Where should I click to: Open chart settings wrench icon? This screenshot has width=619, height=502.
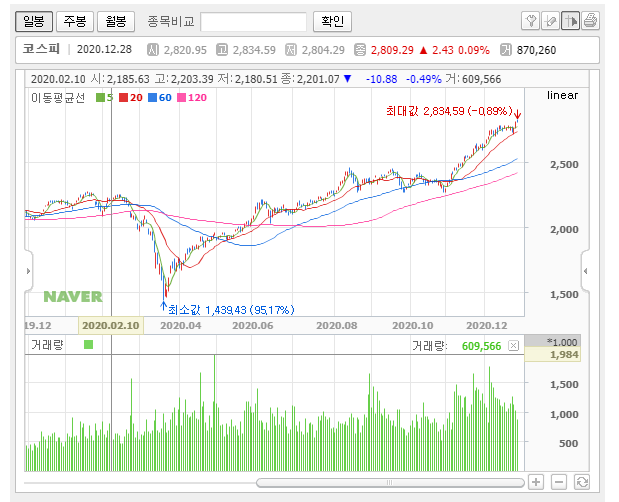[531, 21]
